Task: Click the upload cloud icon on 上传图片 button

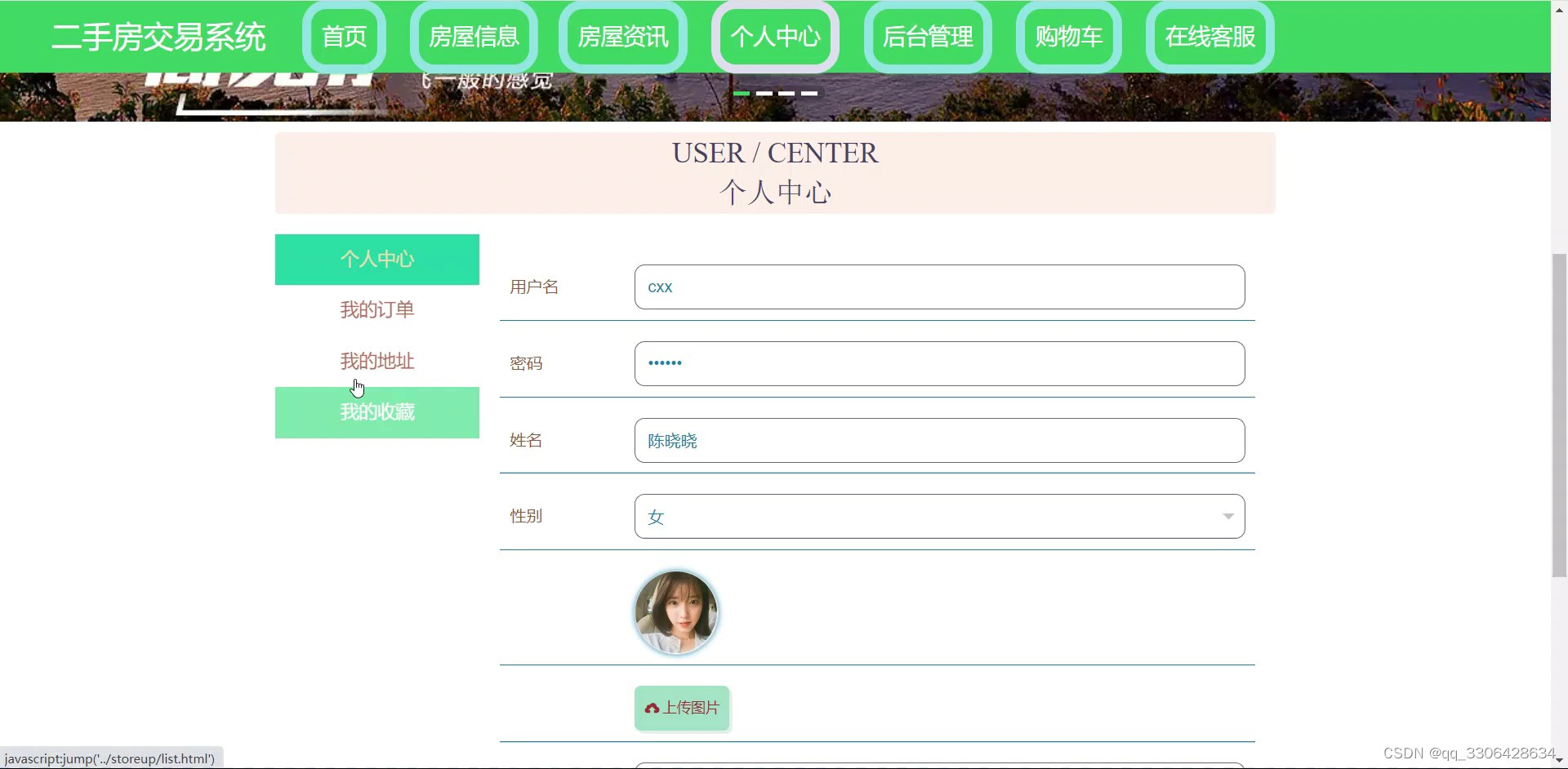Action: pyautogui.click(x=653, y=709)
